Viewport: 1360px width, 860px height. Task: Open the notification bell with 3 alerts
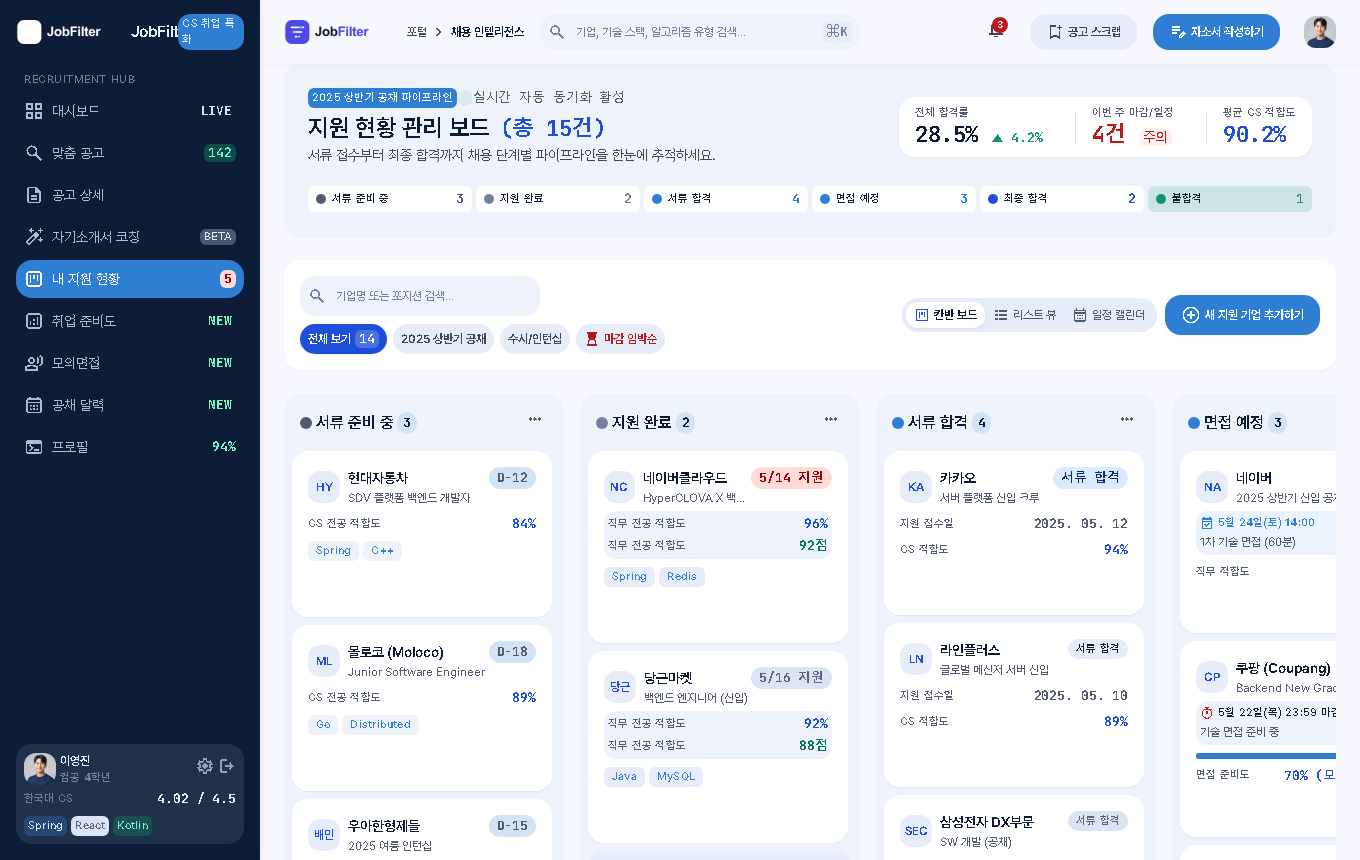(995, 31)
